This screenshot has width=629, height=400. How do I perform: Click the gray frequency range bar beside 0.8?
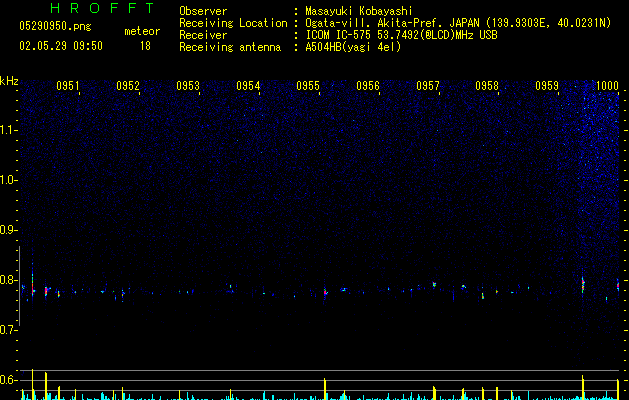pyautogui.click(x=19, y=286)
